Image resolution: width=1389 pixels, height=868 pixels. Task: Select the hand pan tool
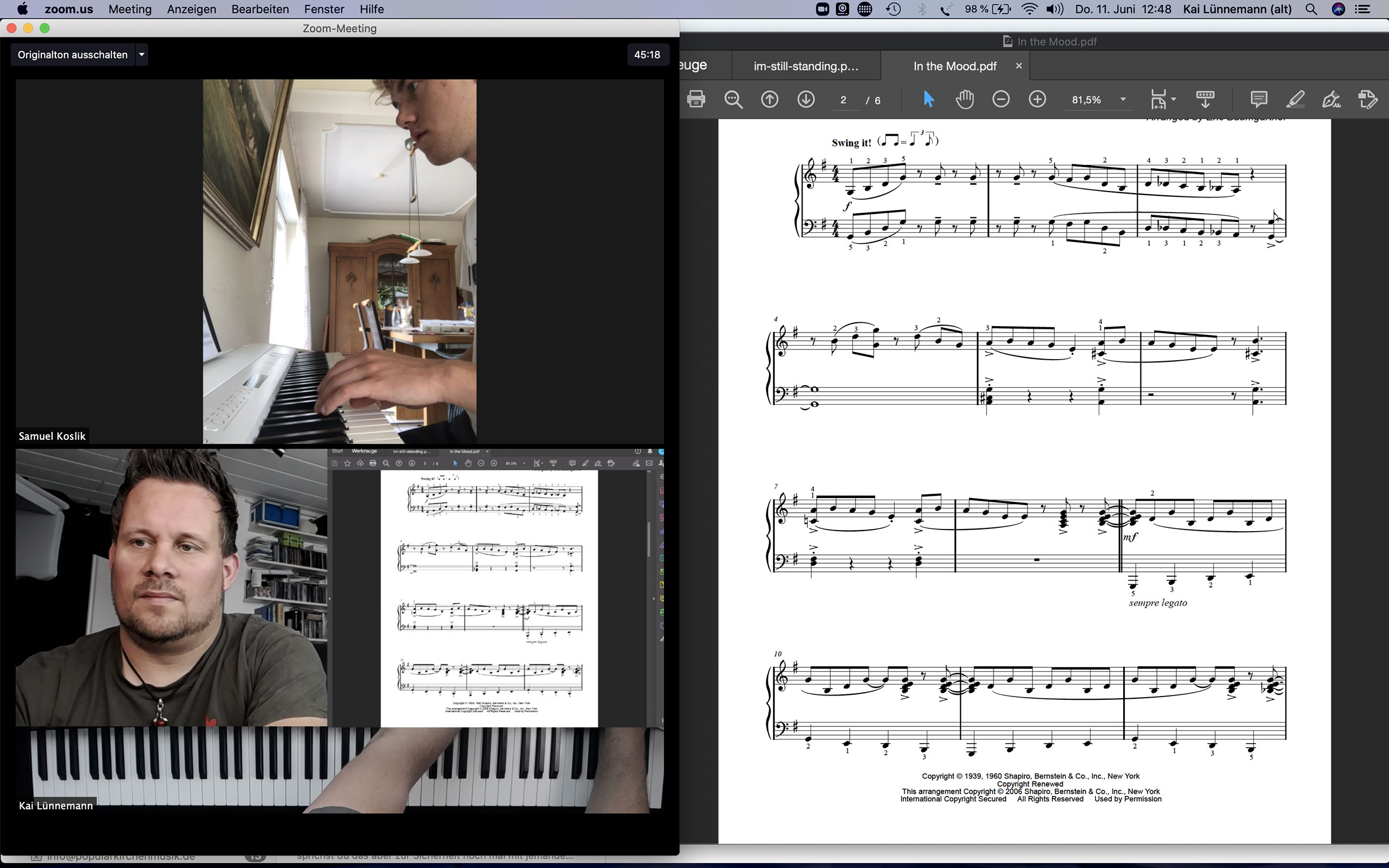pos(965,99)
